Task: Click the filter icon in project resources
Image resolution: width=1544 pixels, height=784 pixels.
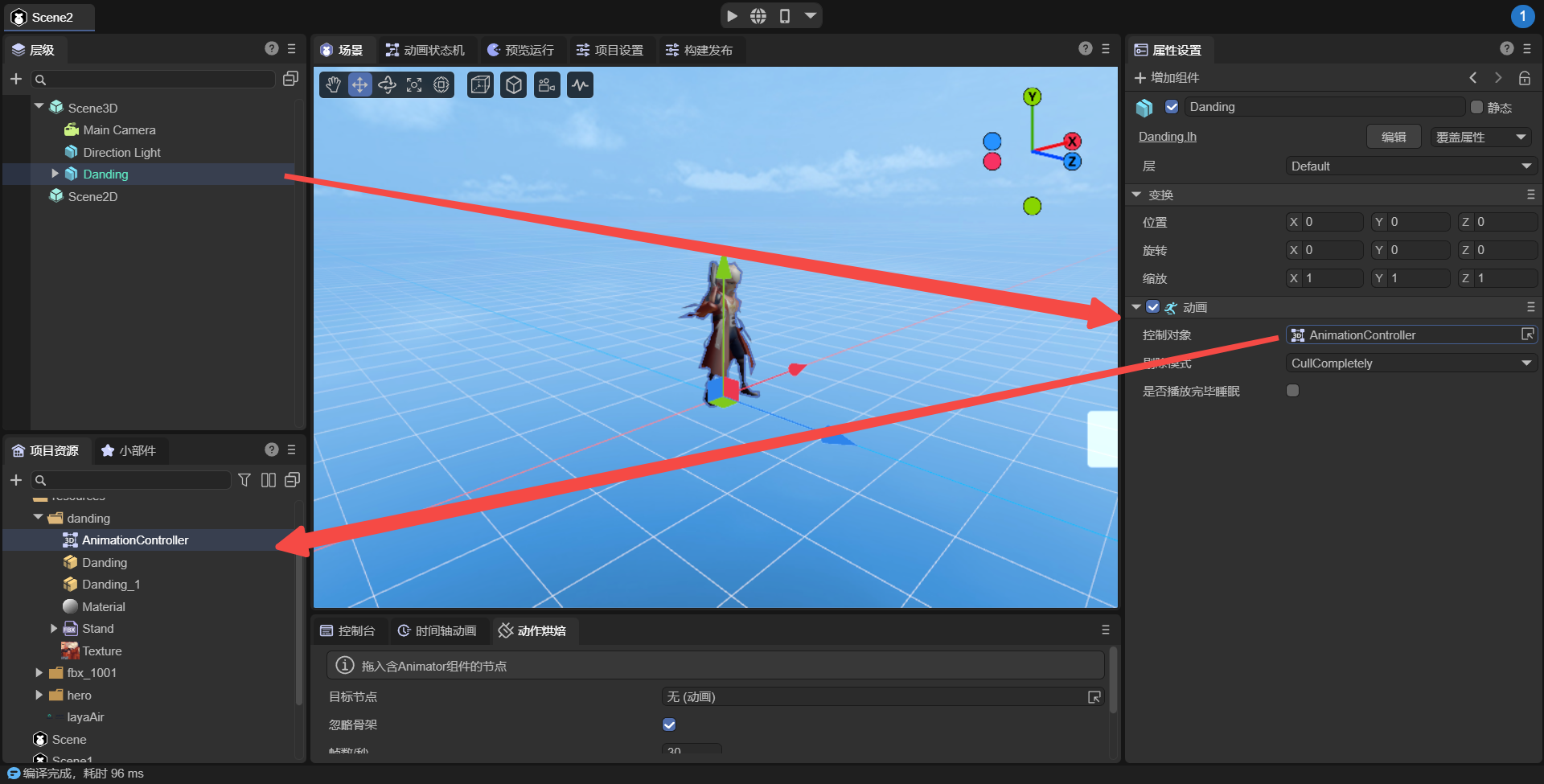Action: point(244,480)
